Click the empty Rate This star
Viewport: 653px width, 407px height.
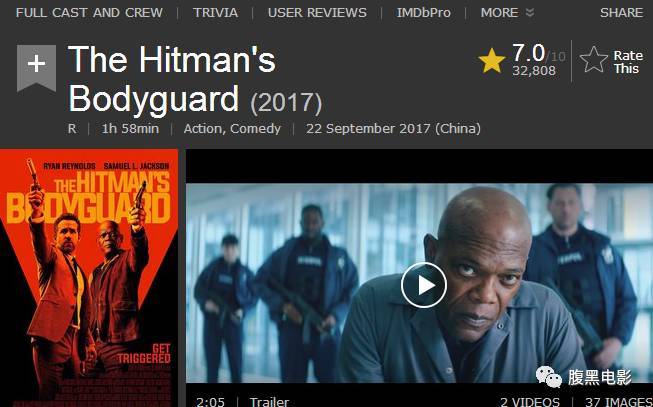593,60
